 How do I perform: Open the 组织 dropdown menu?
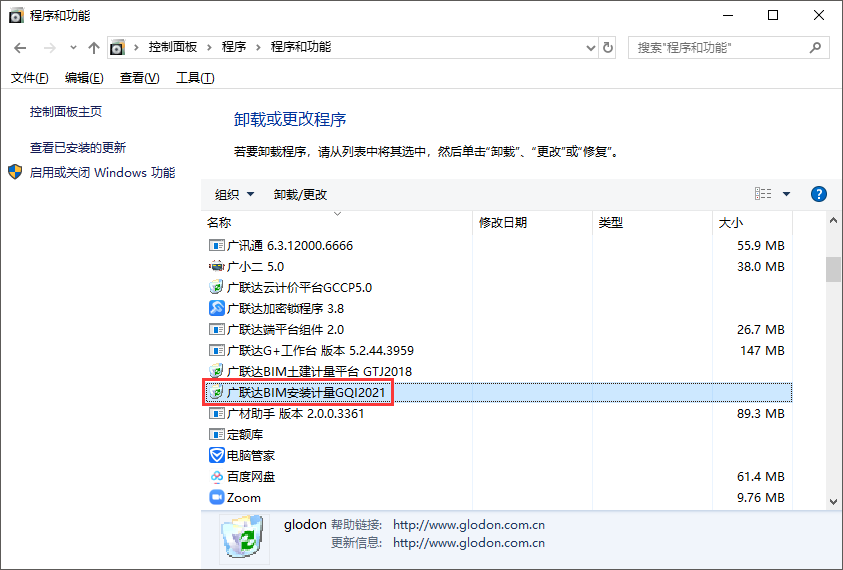tap(235, 194)
